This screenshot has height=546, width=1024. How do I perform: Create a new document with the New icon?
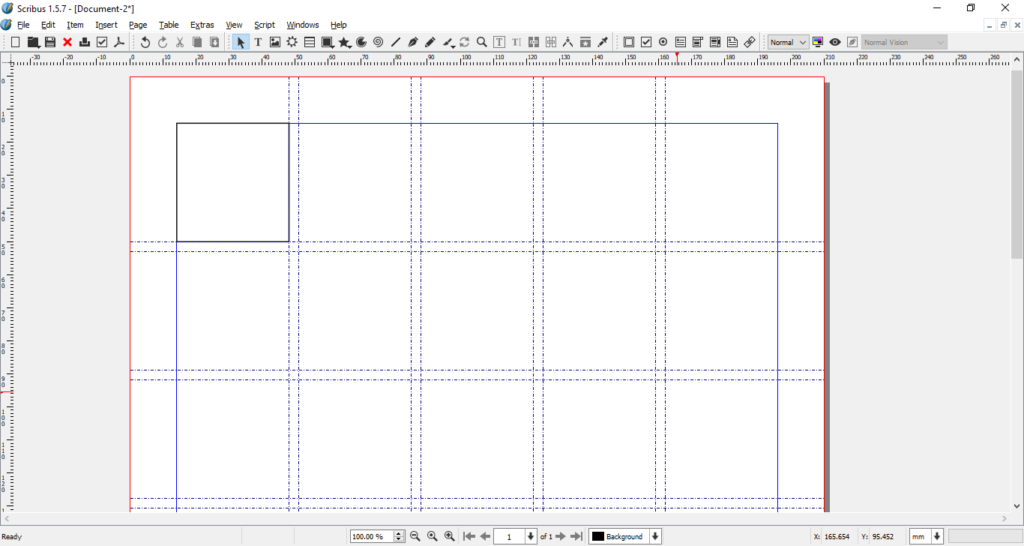tap(16, 42)
